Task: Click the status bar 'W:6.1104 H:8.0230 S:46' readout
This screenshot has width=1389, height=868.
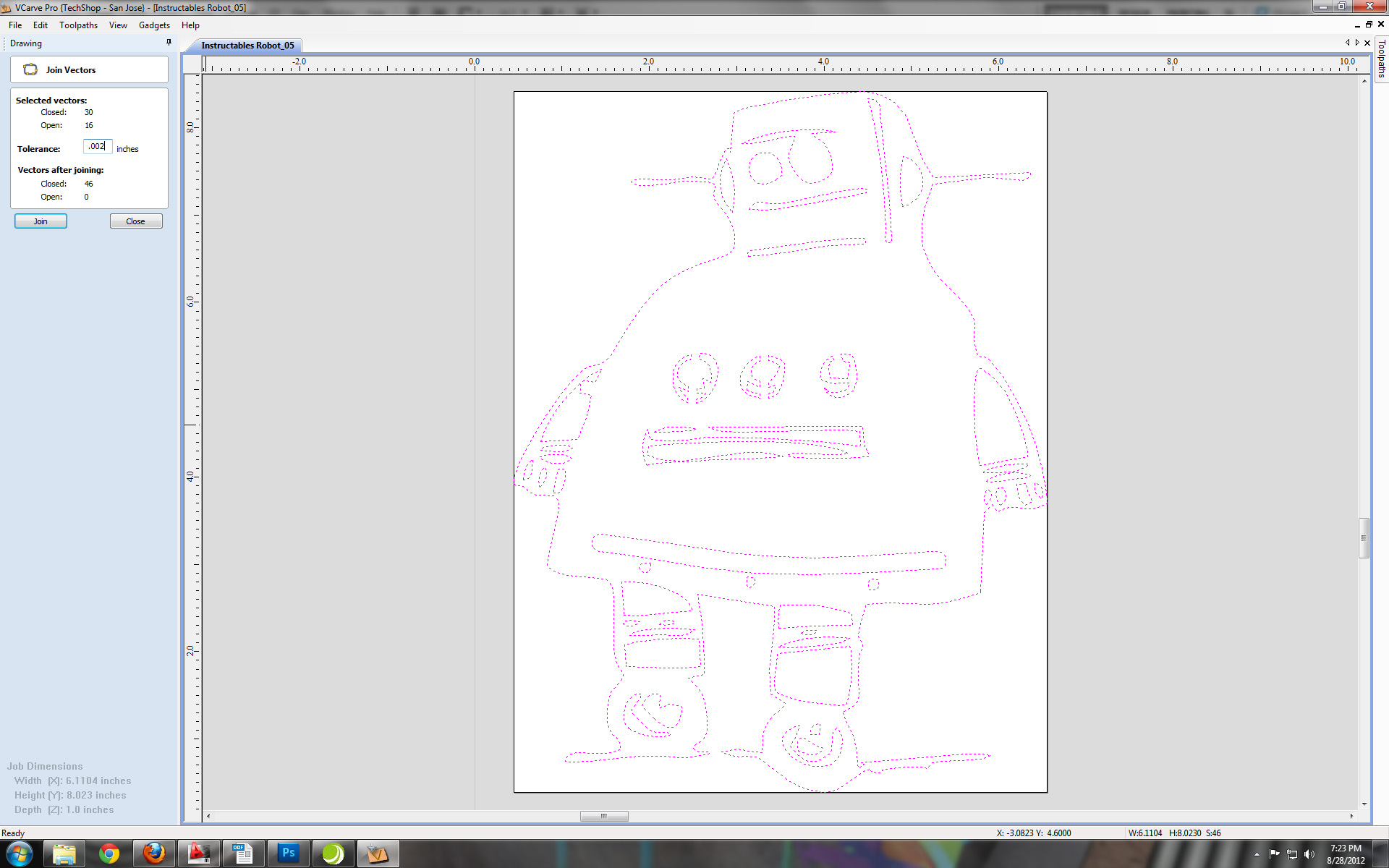Action: 1174,833
